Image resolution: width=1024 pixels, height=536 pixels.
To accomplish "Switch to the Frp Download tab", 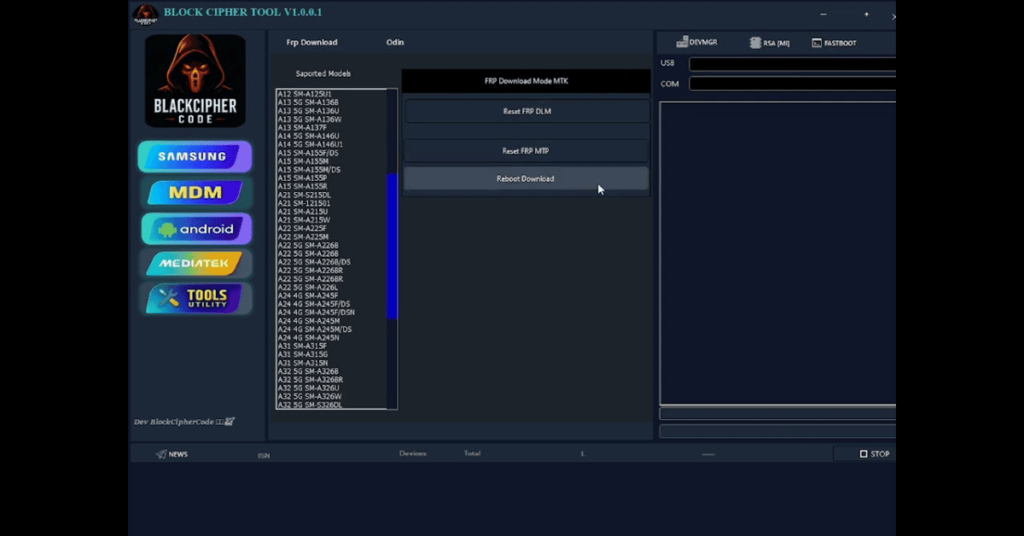I will pyautogui.click(x=312, y=42).
